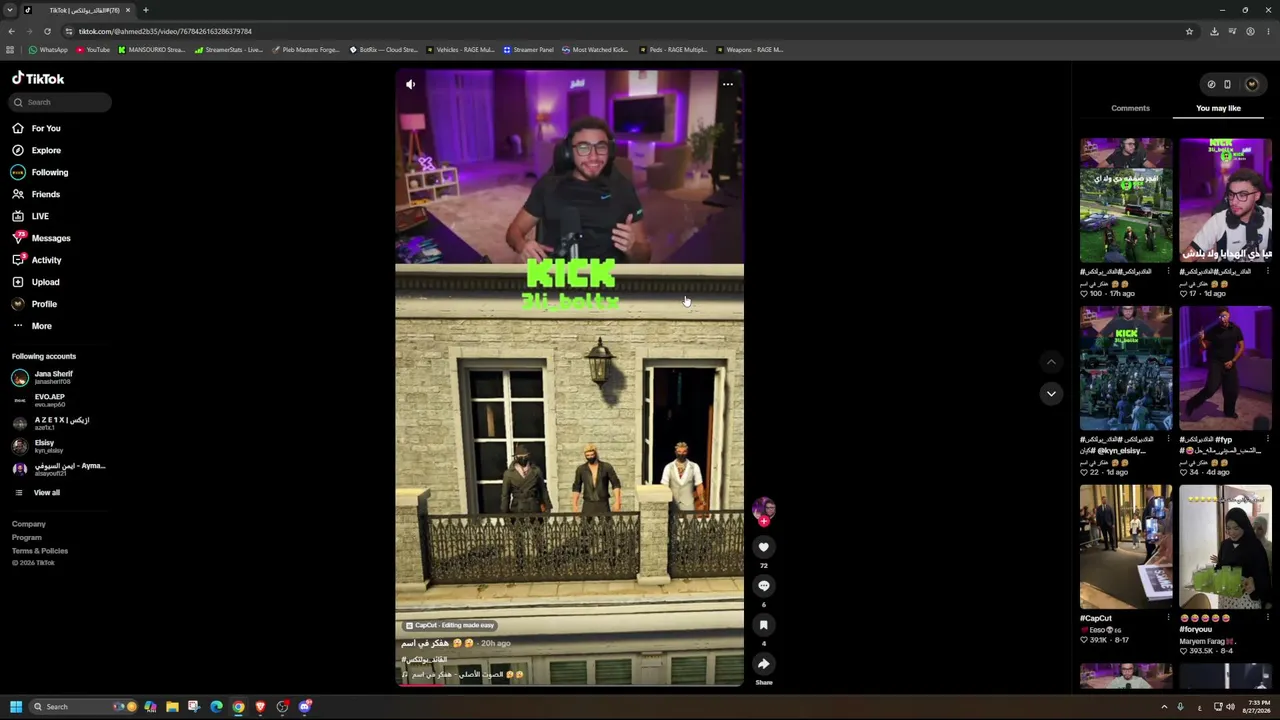Image resolution: width=1280 pixels, height=720 pixels.
Task: Open the Chrome downloads button
Action: (x=1214, y=31)
